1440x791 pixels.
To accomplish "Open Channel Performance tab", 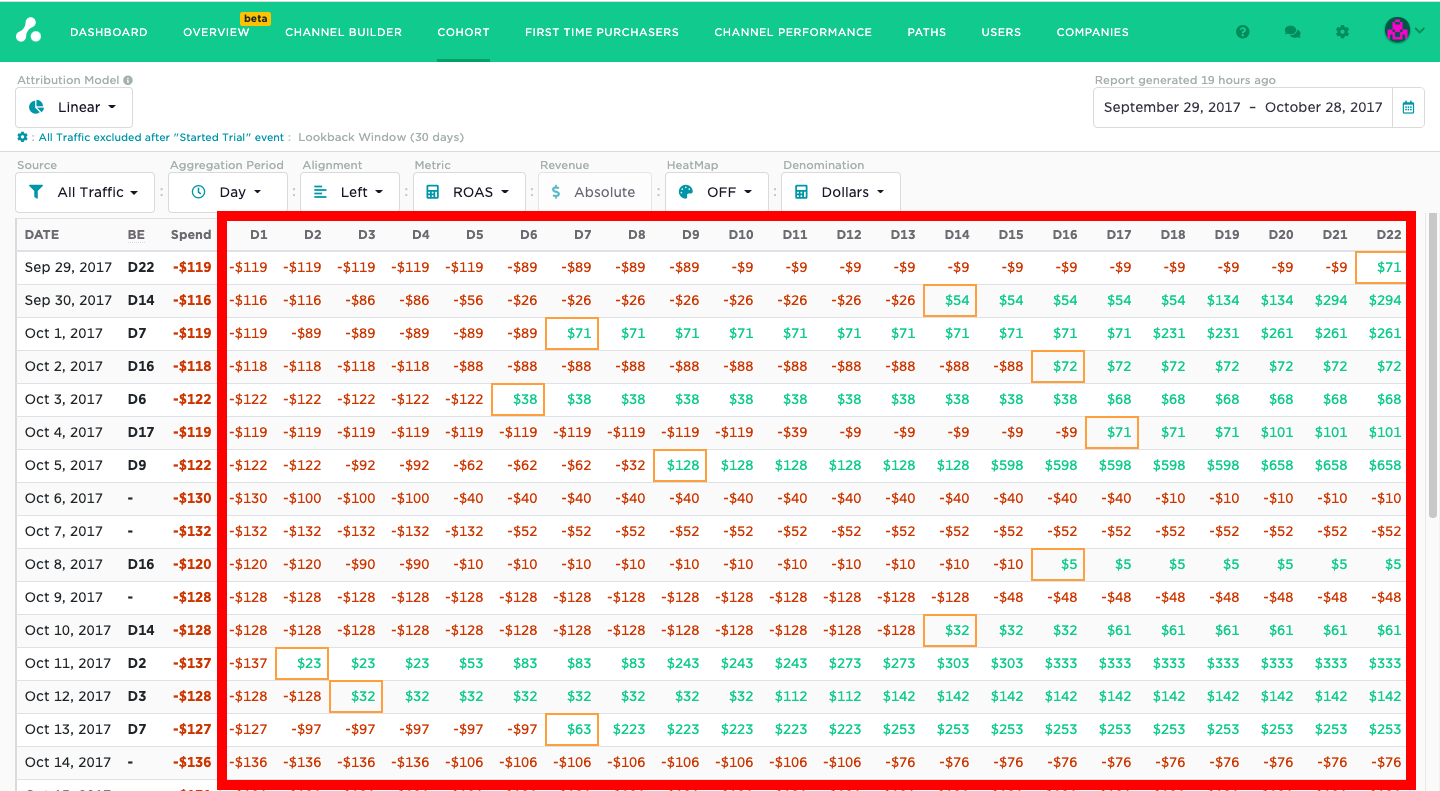I will 793,32.
